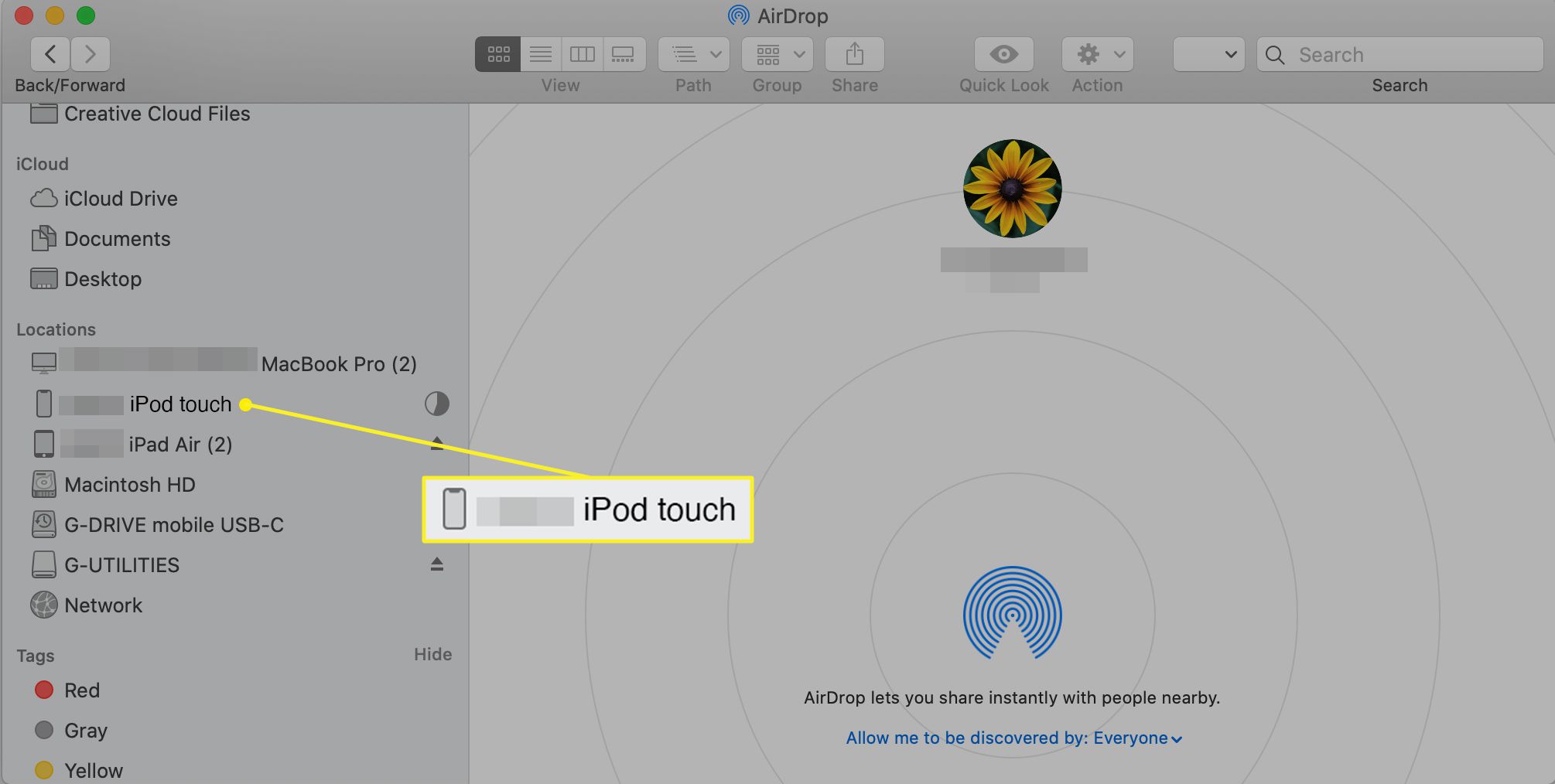This screenshot has height=784, width=1555.
Task: Switch to column view
Action: coord(582,54)
